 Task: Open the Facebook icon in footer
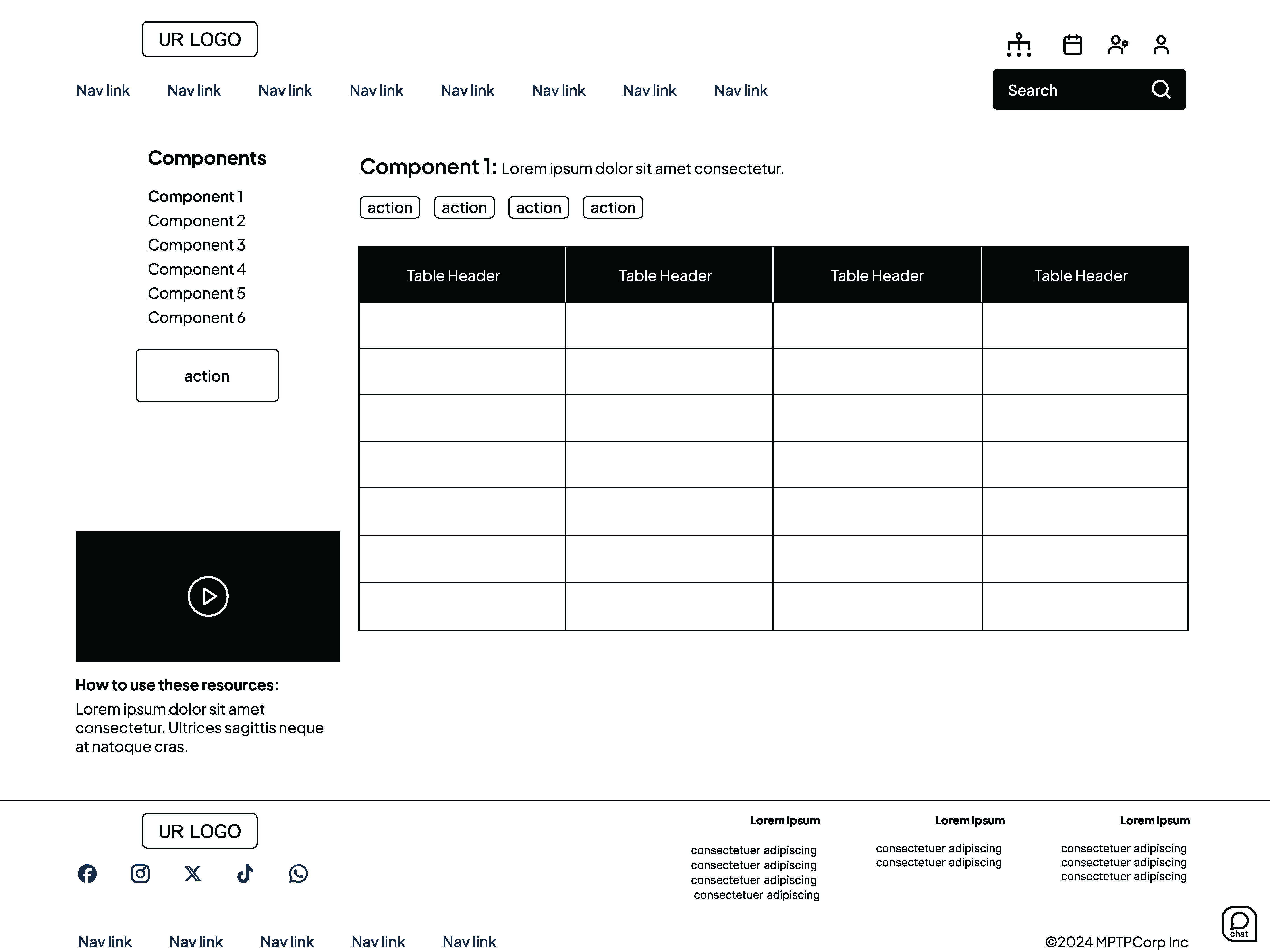pyautogui.click(x=87, y=873)
